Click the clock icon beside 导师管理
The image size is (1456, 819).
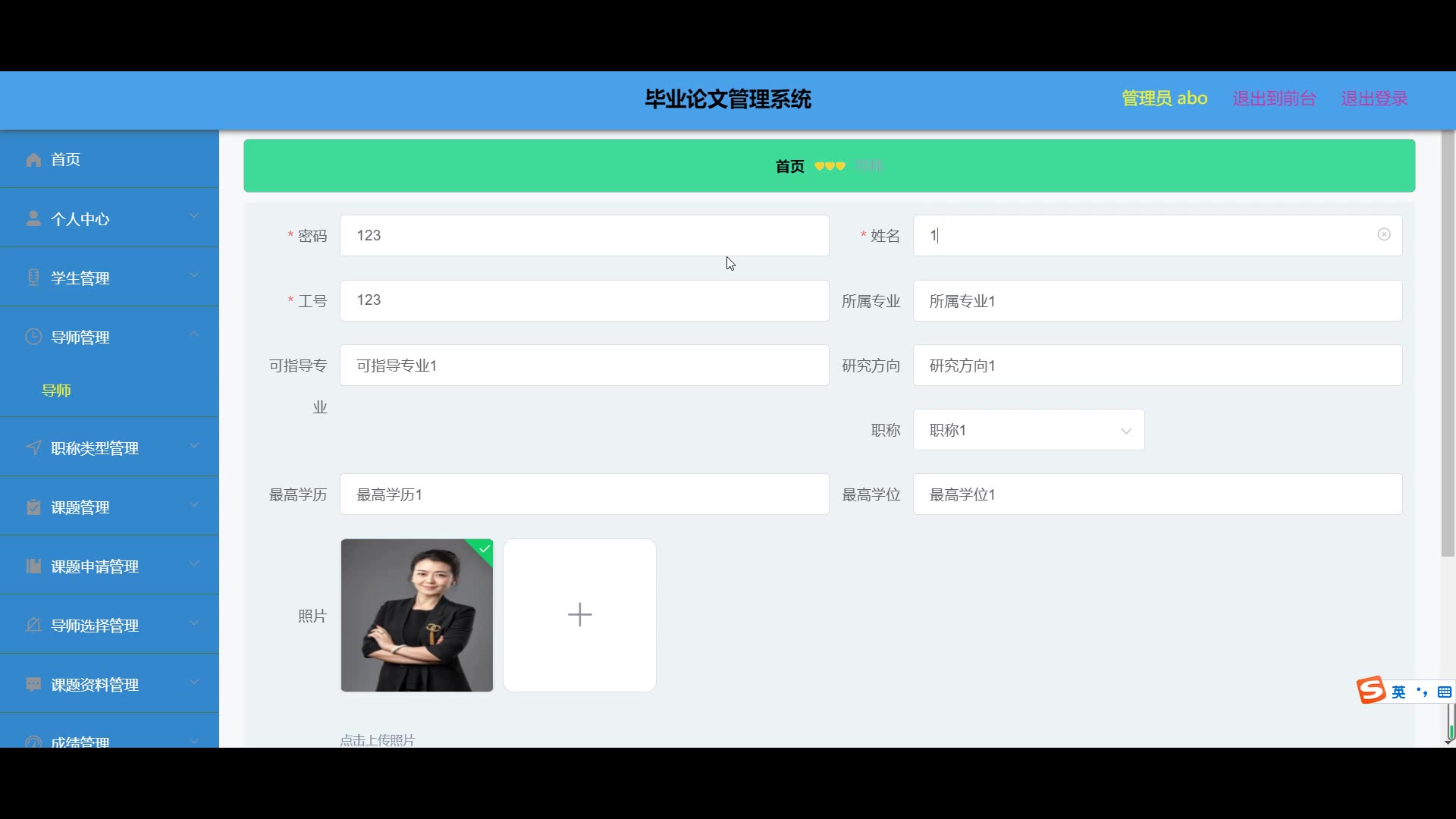pyautogui.click(x=33, y=337)
